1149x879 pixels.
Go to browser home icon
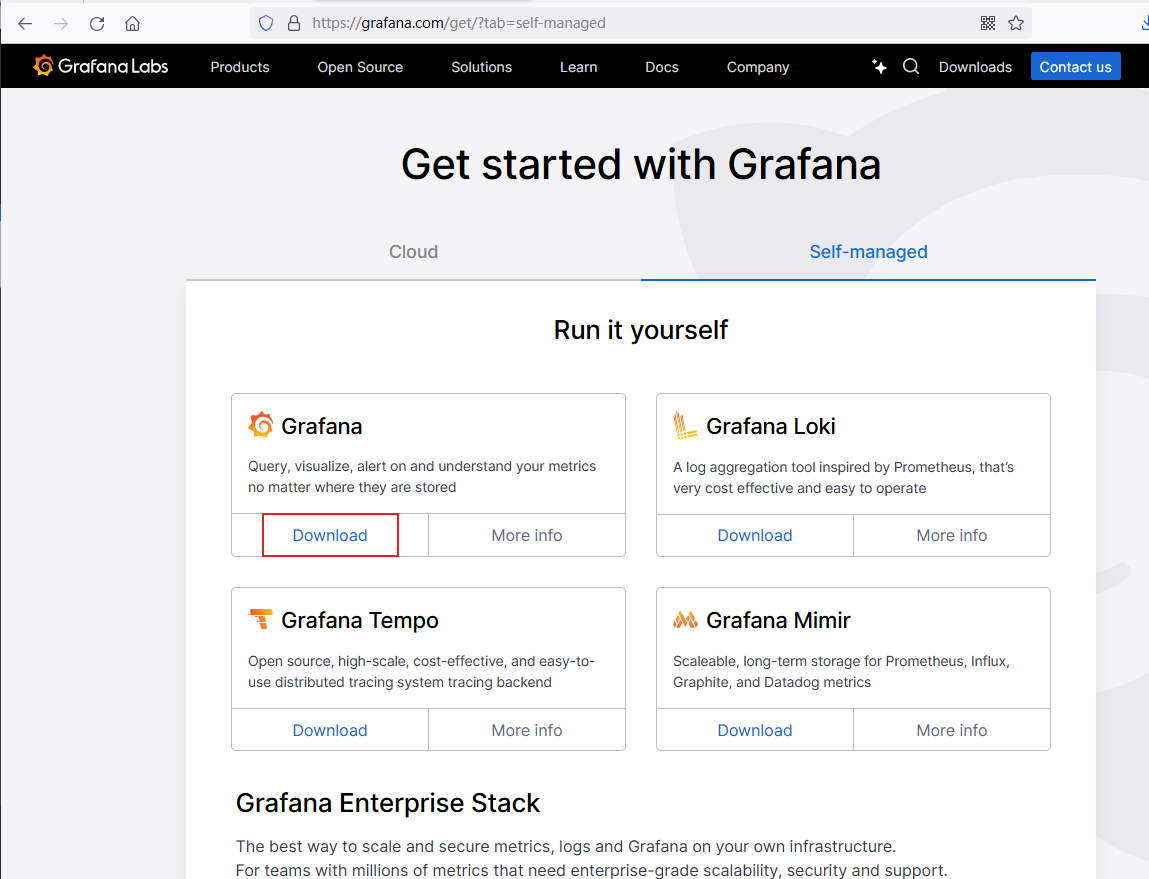tap(132, 23)
